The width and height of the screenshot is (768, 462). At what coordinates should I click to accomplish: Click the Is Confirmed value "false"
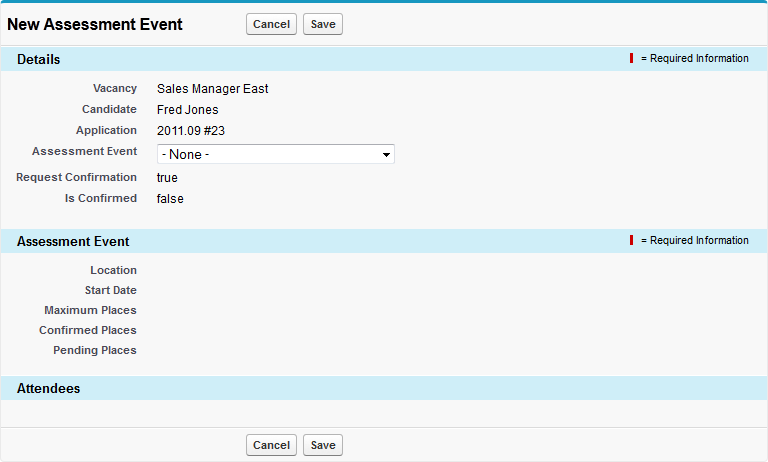170,199
